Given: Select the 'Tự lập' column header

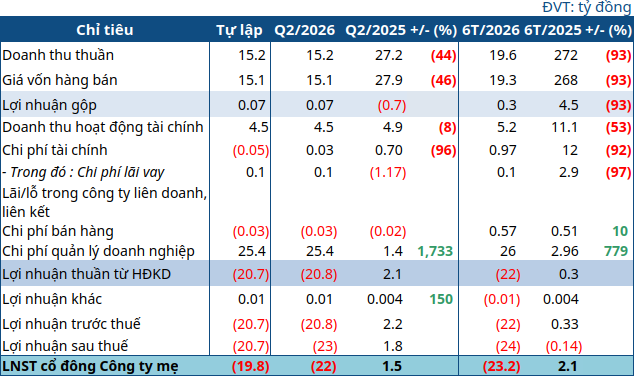Looking at the screenshot, I should point(239,30).
